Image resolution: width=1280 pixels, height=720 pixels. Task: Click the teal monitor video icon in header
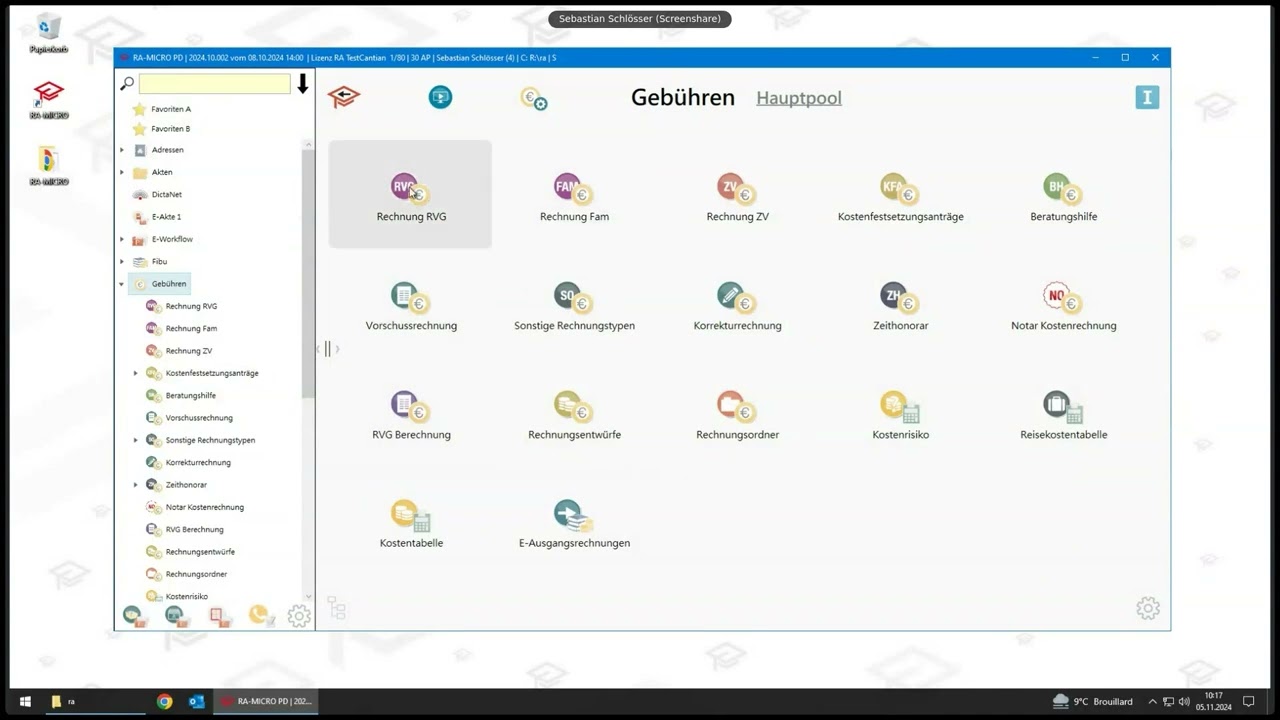pos(440,97)
